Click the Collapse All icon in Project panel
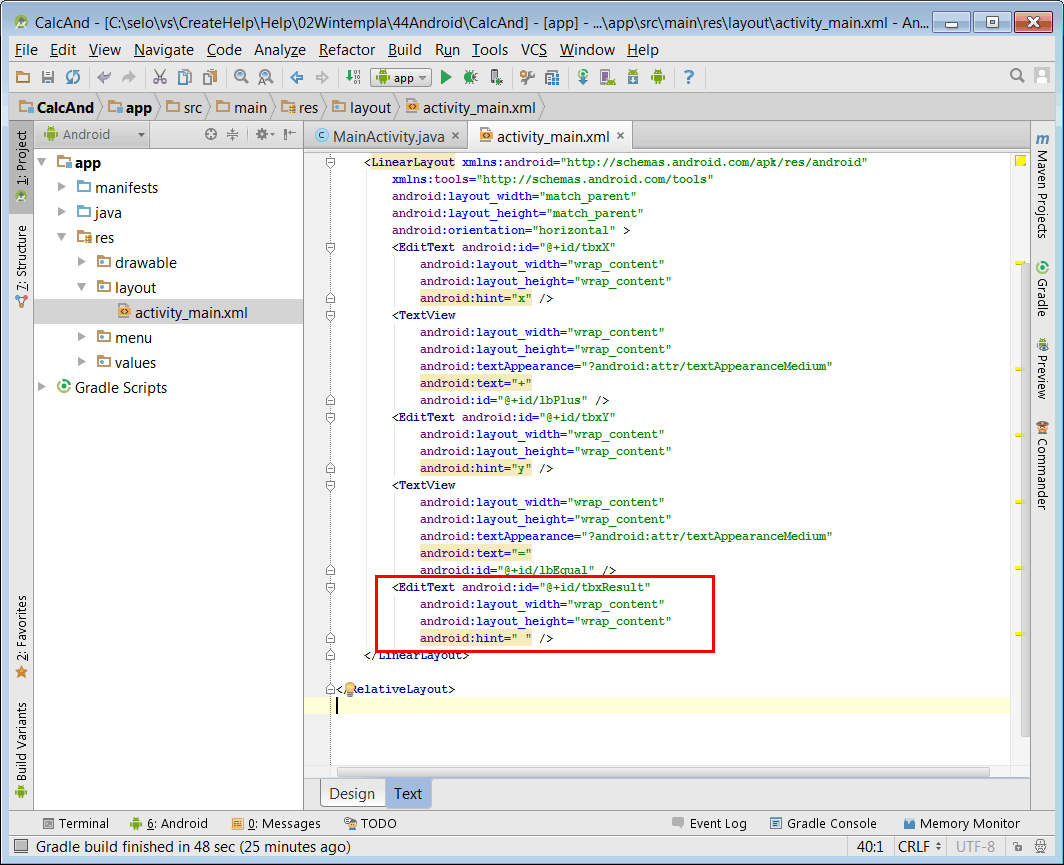 (233, 134)
